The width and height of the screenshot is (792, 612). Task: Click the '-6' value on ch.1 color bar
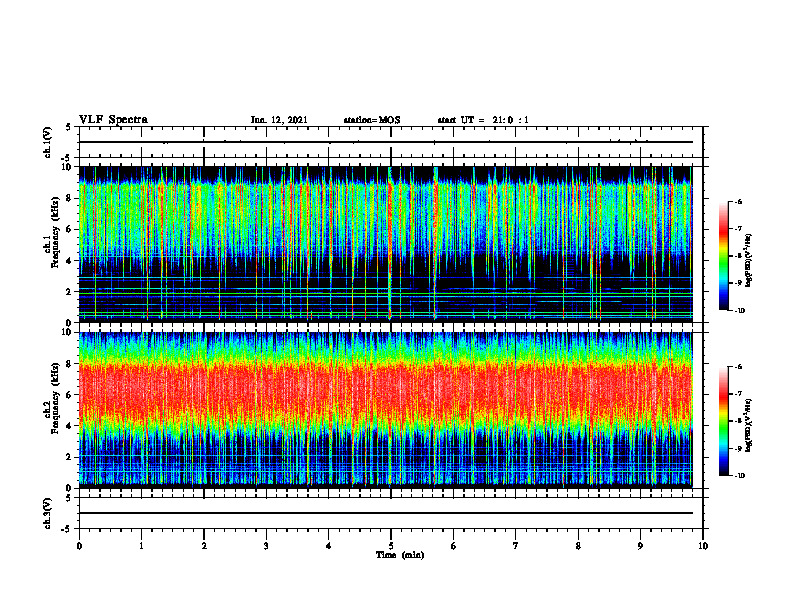click(738, 202)
